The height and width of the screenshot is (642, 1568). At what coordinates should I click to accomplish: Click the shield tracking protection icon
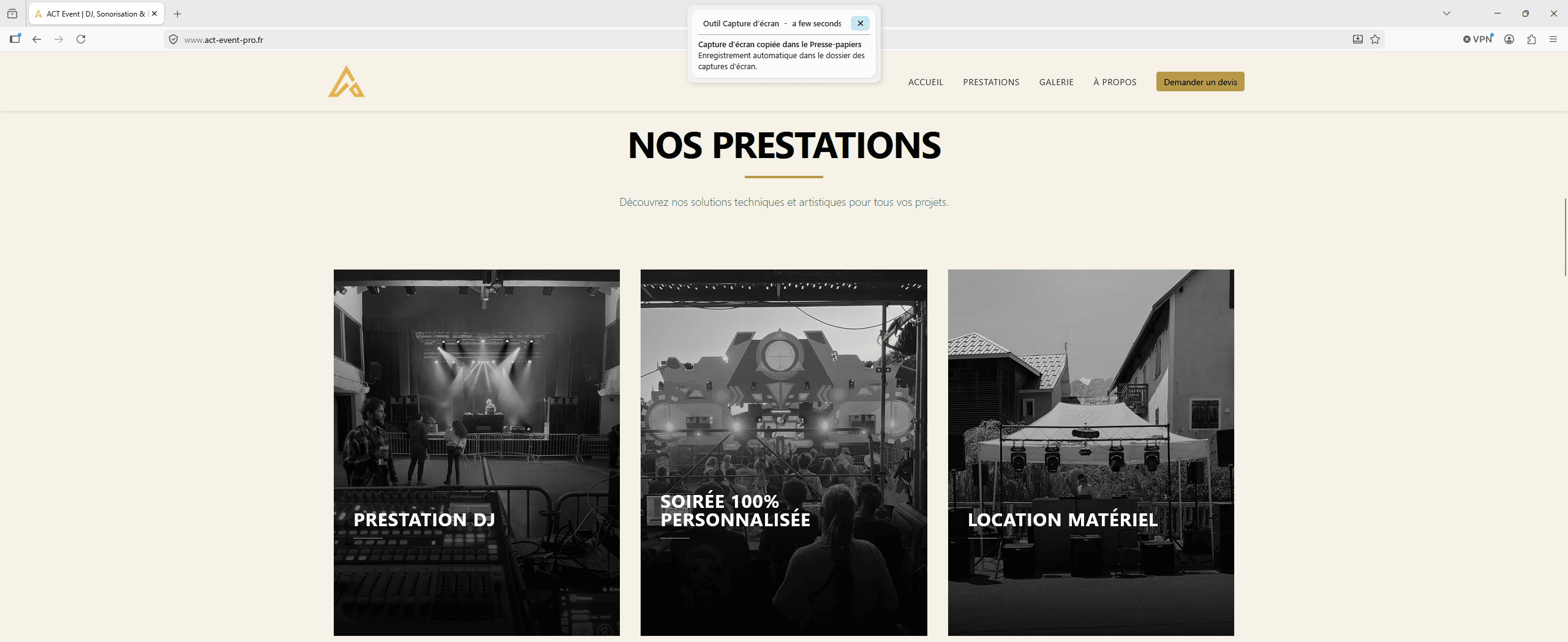(173, 40)
